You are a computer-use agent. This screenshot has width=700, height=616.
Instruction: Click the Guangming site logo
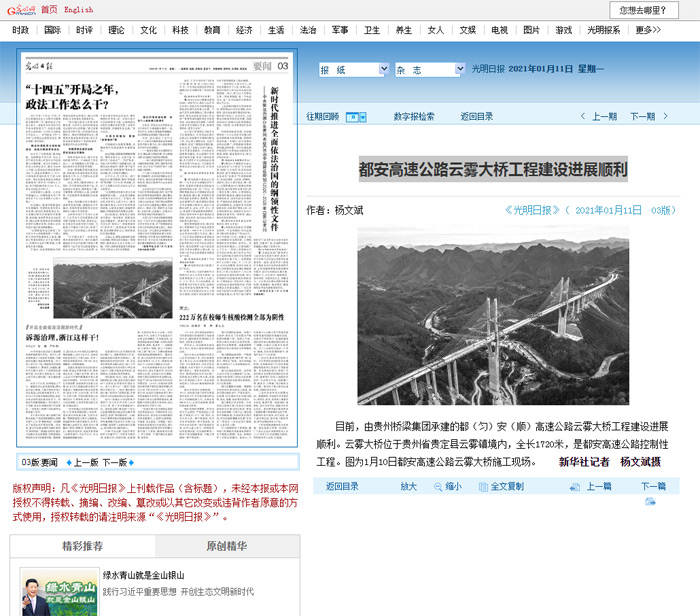point(21,10)
